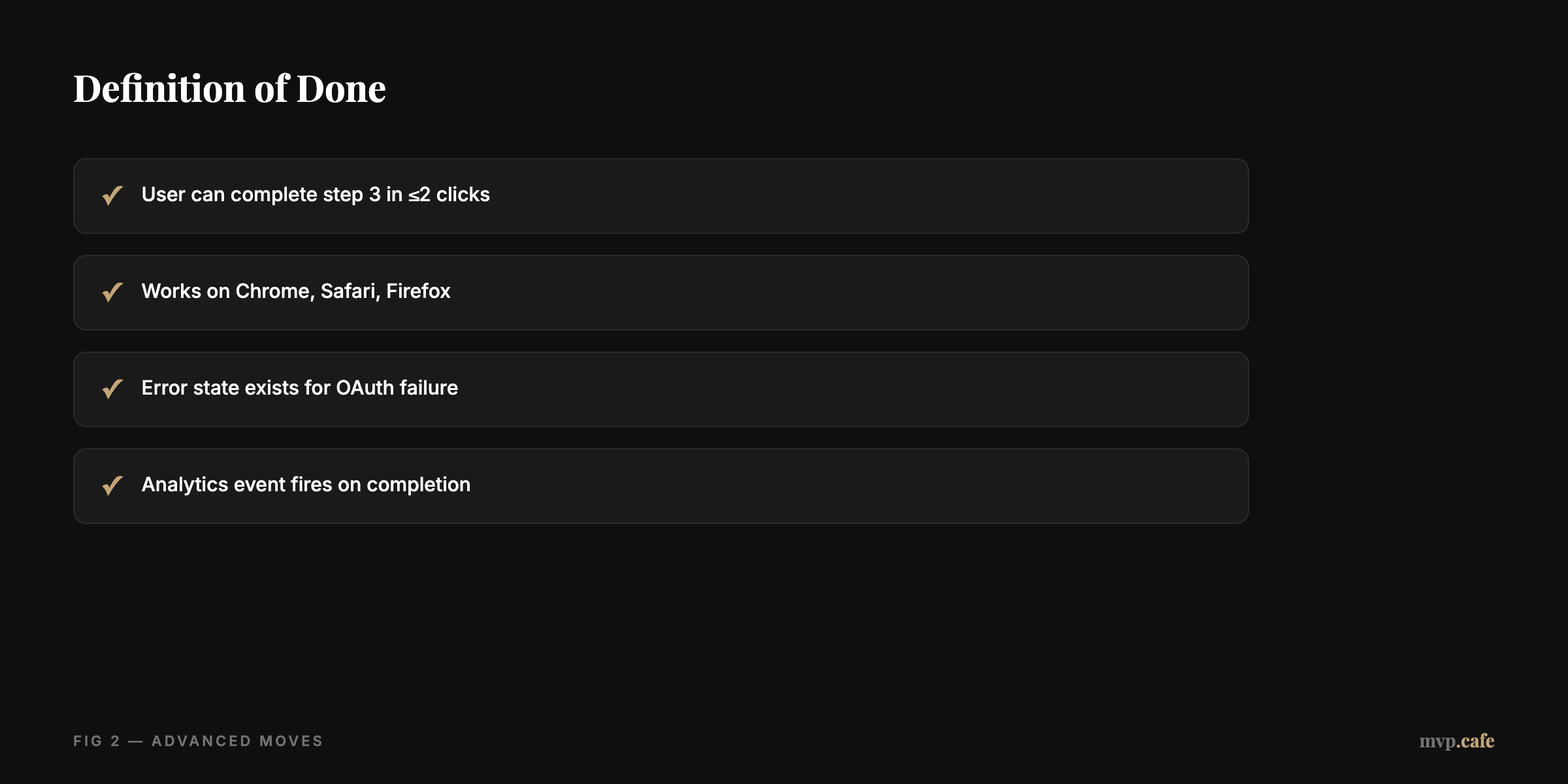1568x784 pixels.
Task: Click checkmark beside 'Error state exists' item
Action: (112, 389)
